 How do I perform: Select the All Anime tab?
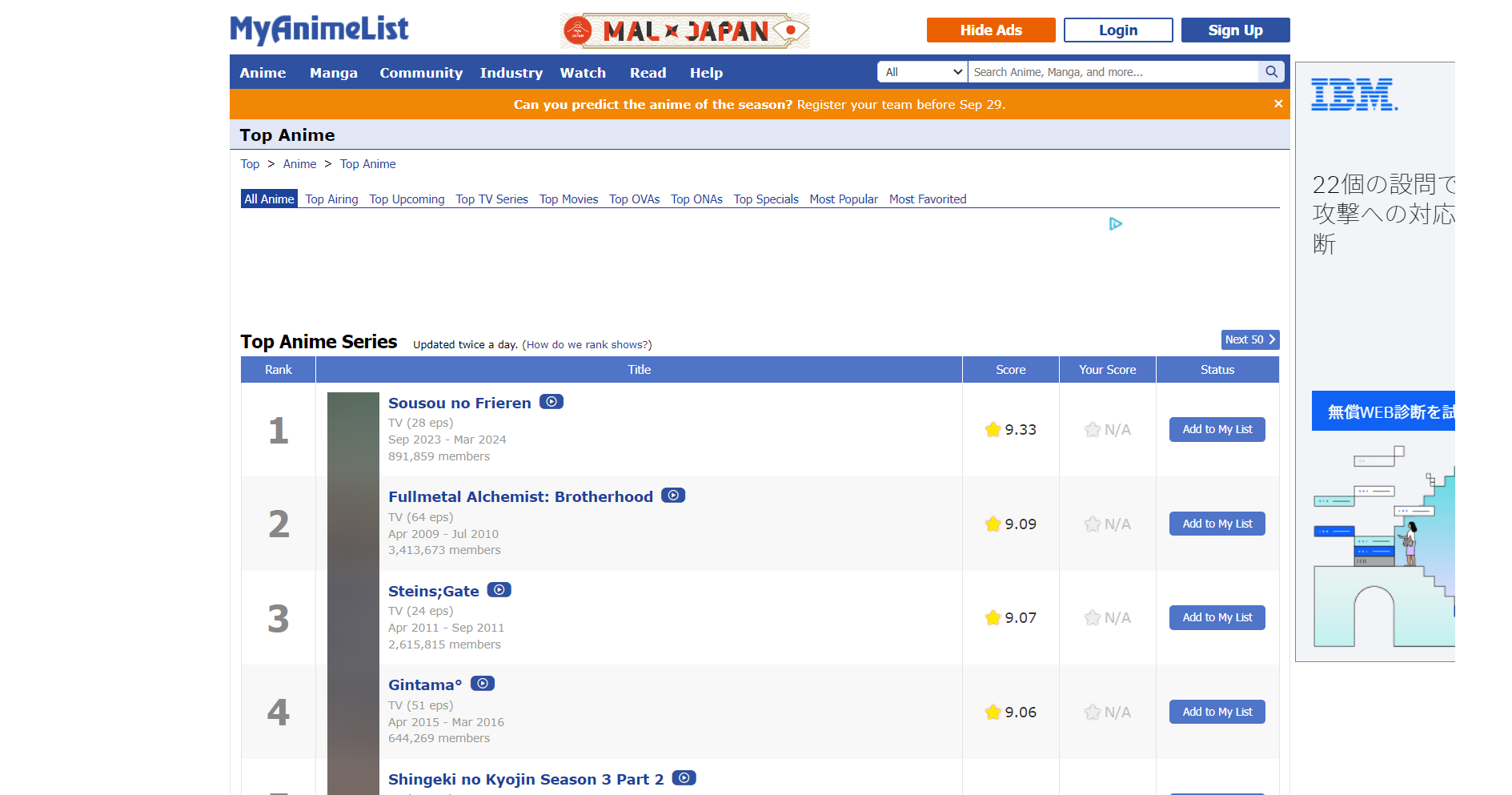tap(269, 199)
